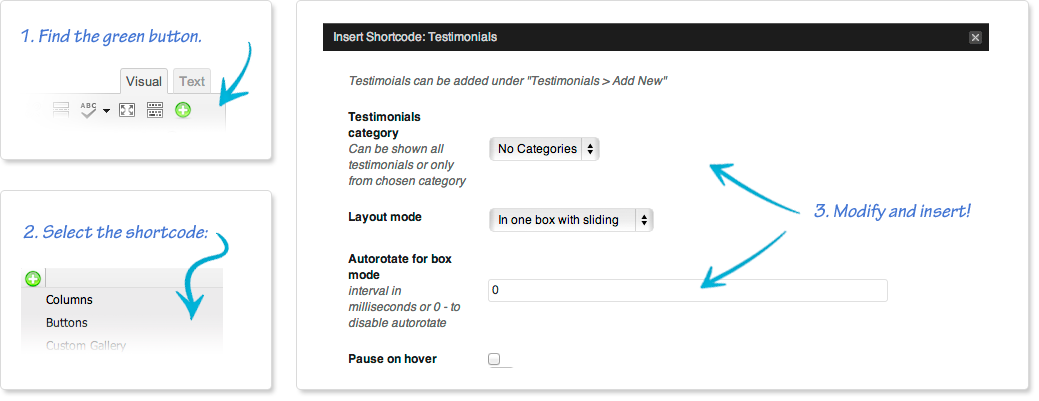Click the green plus shortcode button beside the toolbar icons
Image resolution: width=1039 pixels, height=401 pixels.
point(183,110)
